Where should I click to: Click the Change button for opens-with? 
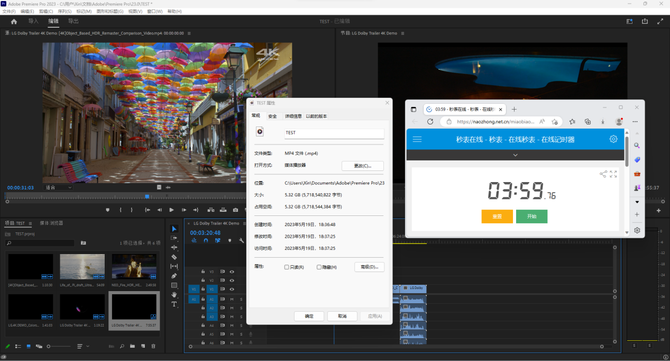pyautogui.click(x=362, y=166)
